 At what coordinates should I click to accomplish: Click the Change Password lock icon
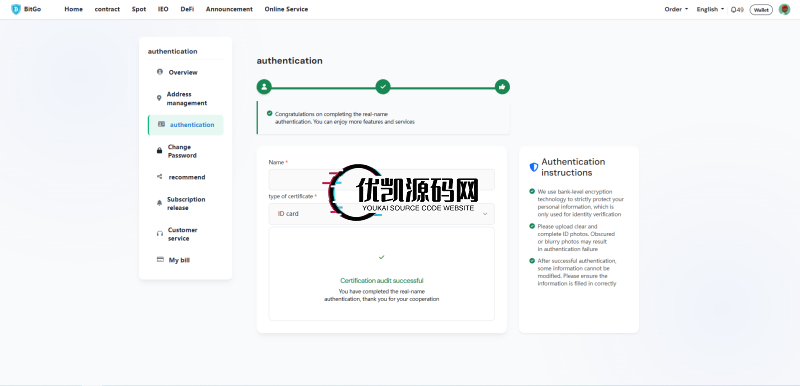click(159, 150)
